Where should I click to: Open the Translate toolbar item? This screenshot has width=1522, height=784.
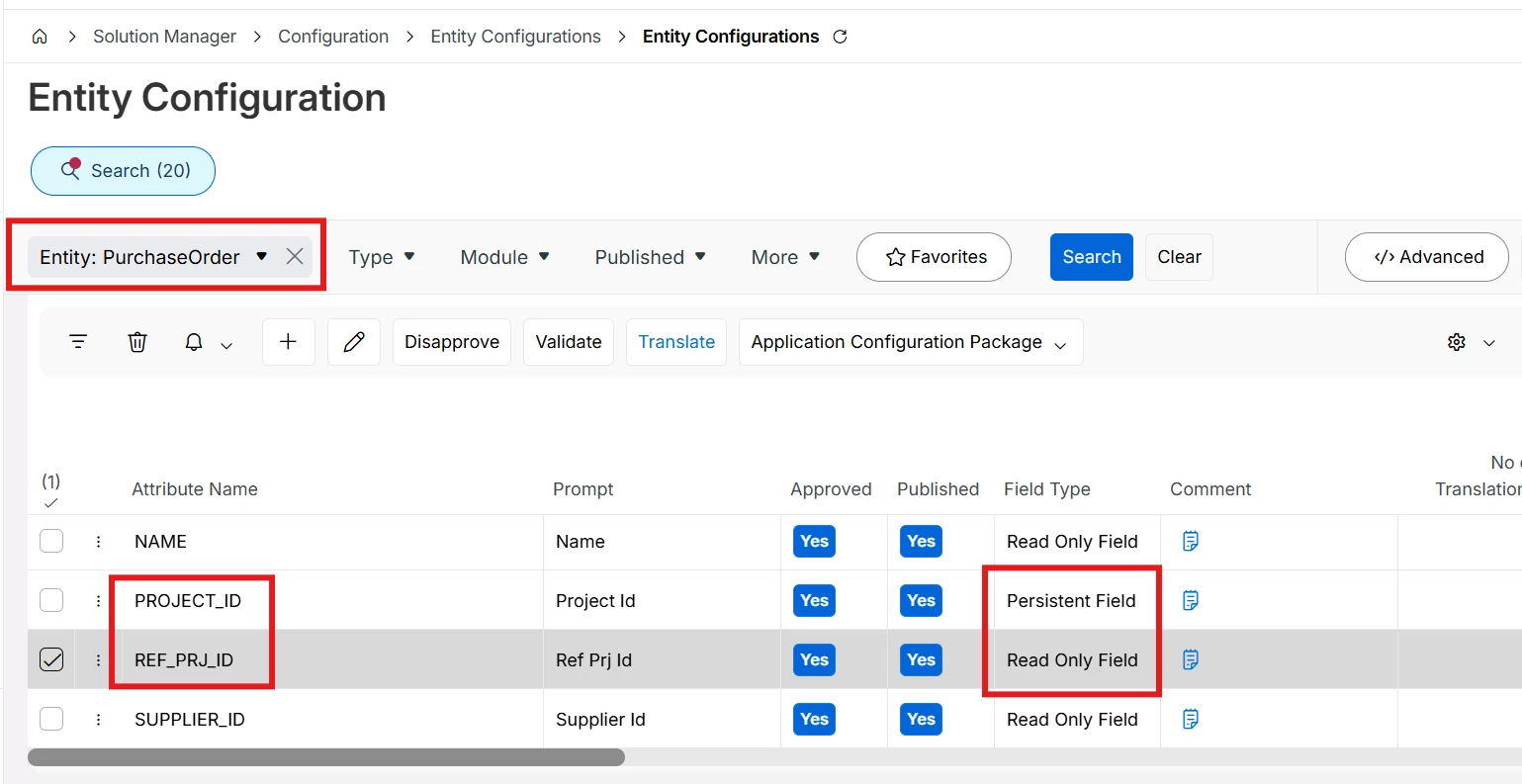[x=676, y=342]
